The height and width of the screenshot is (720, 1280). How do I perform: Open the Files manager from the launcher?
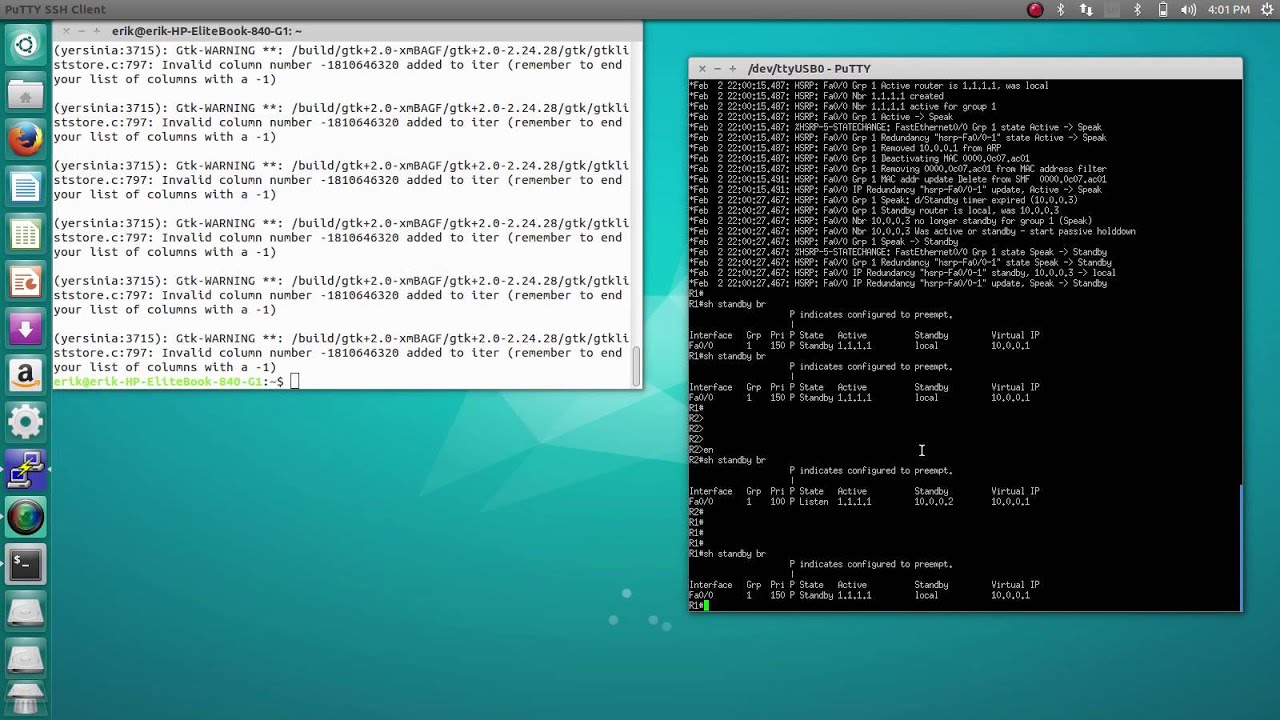pos(25,93)
